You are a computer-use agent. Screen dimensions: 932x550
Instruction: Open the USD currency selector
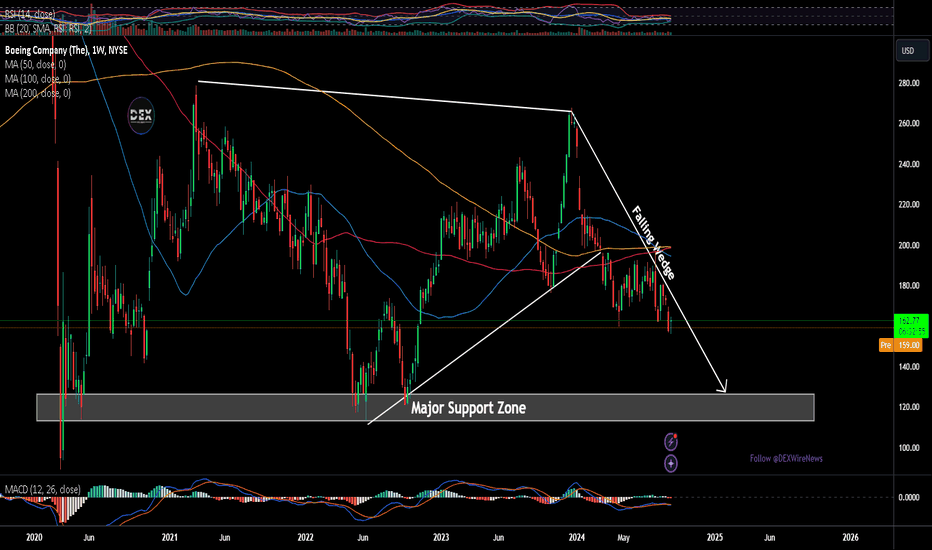pos(912,51)
